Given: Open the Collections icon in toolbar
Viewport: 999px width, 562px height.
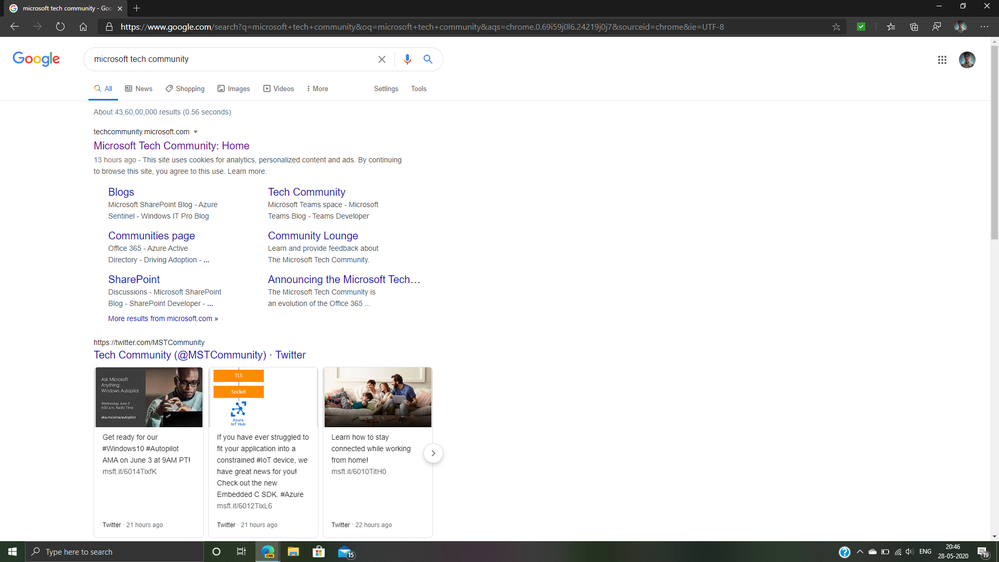Looking at the screenshot, I should (914, 27).
